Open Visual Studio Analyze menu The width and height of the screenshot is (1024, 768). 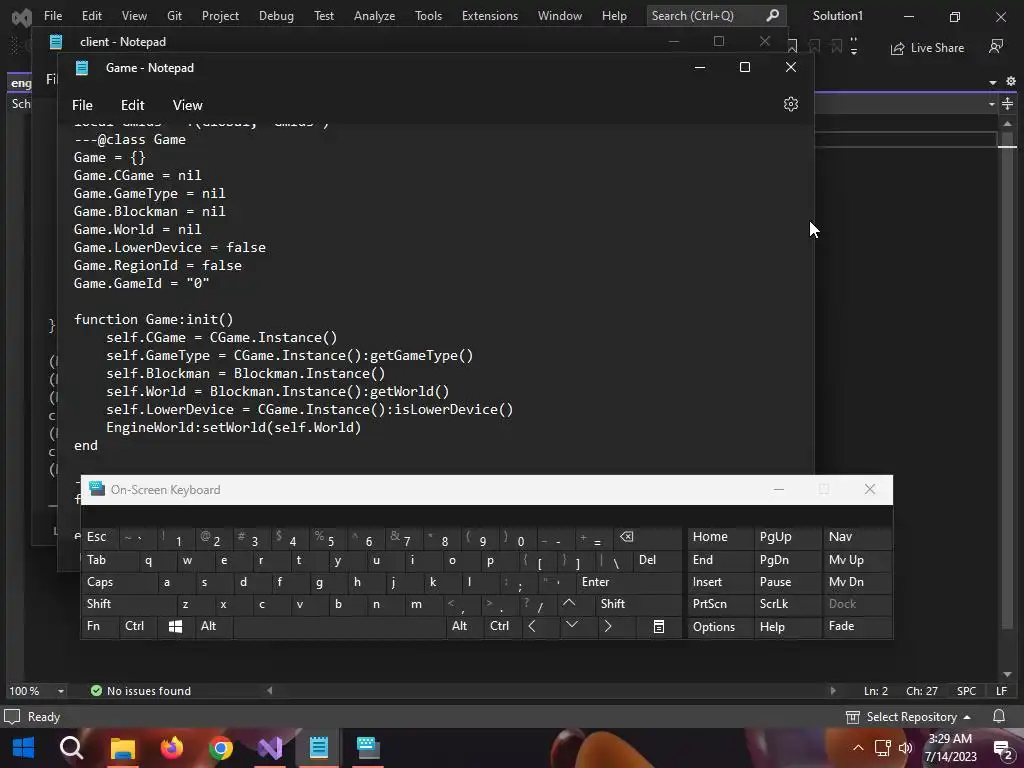(x=374, y=16)
